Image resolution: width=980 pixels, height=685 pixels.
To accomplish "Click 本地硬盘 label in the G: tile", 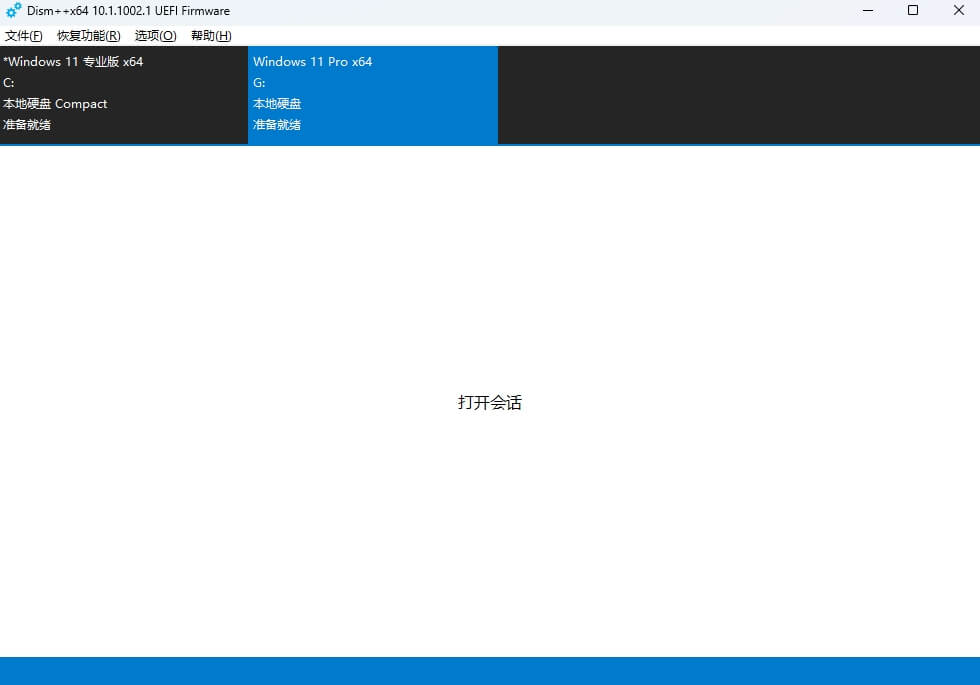I will 277,104.
